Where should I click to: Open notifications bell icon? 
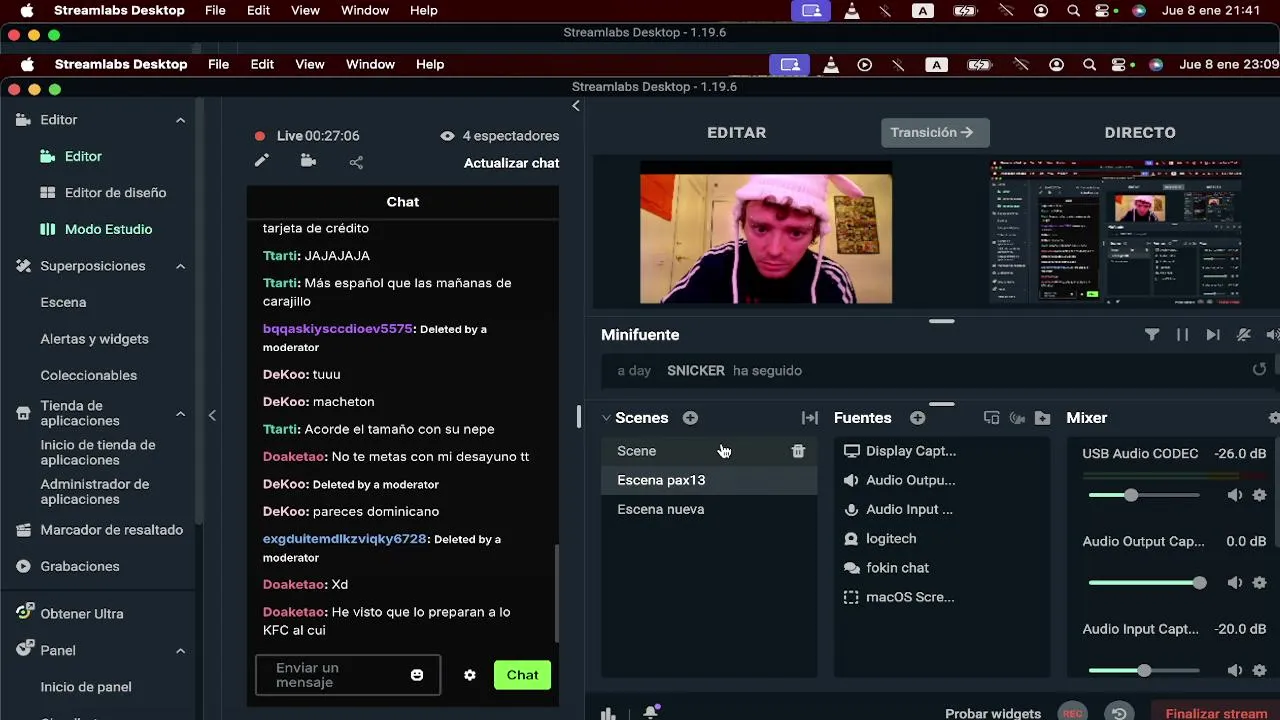[651, 712]
